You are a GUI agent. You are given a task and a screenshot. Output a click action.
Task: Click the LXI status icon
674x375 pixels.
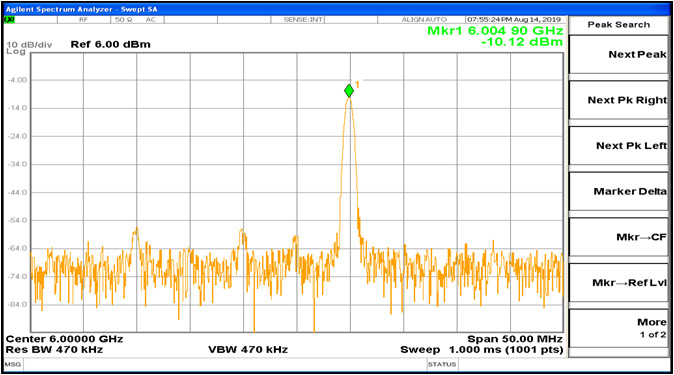[9, 20]
